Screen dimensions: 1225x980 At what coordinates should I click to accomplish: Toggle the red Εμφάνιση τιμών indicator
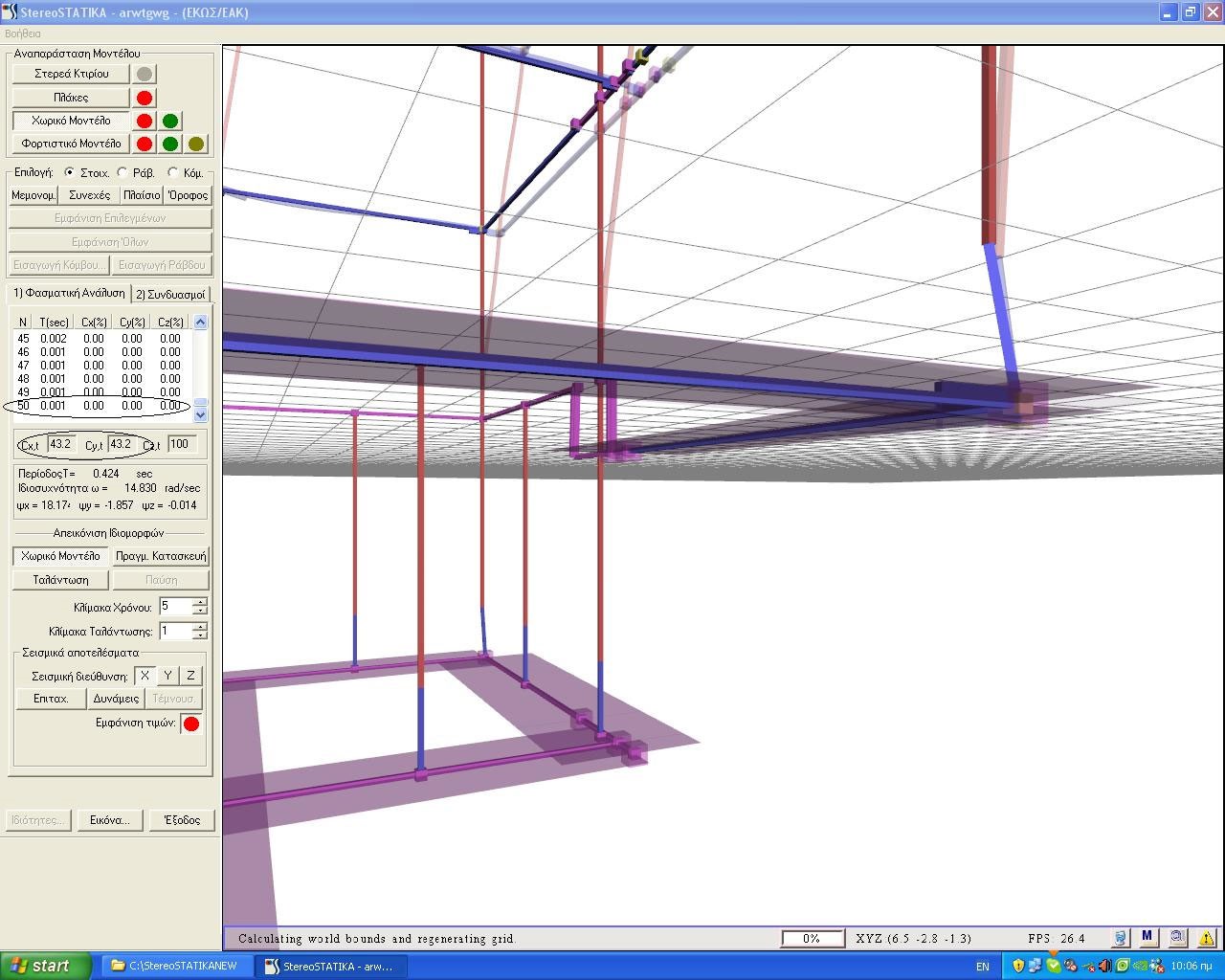191,724
